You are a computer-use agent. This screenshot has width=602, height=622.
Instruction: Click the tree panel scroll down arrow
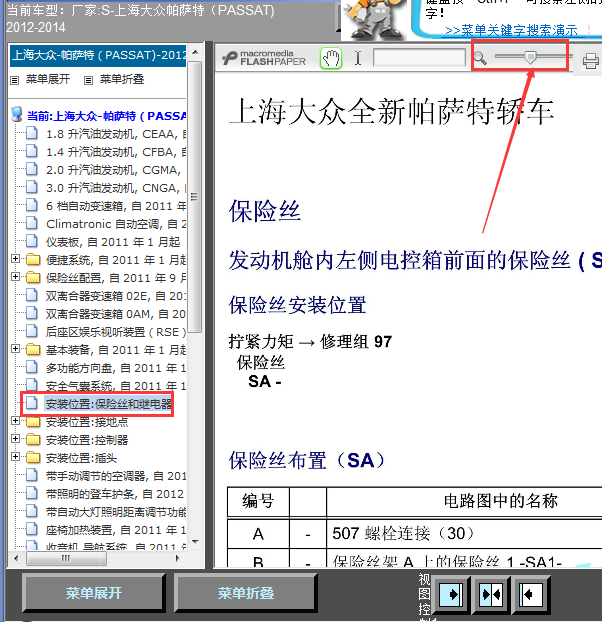tap(195, 541)
